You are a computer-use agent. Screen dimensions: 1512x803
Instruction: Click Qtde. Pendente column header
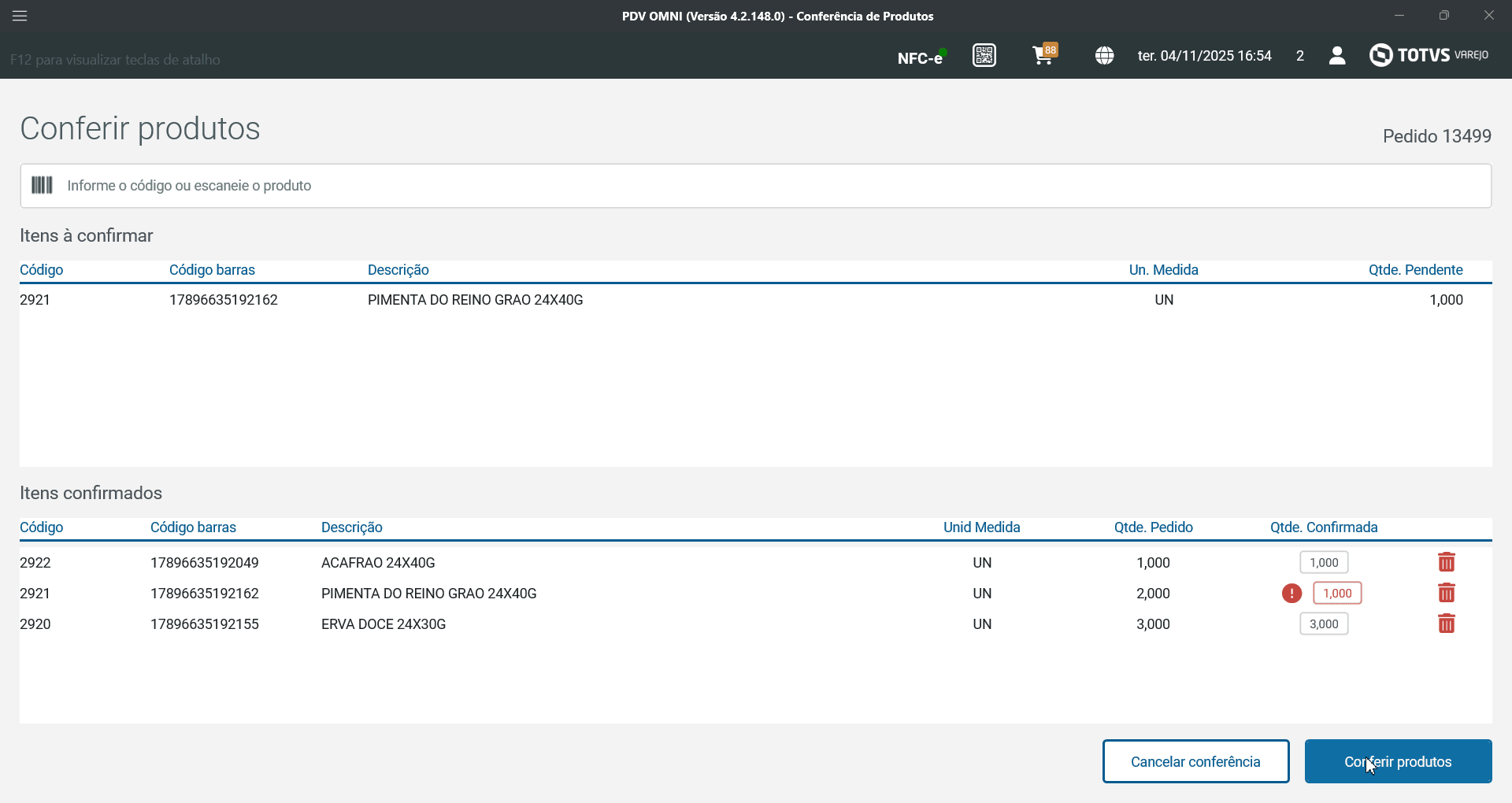click(1415, 270)
